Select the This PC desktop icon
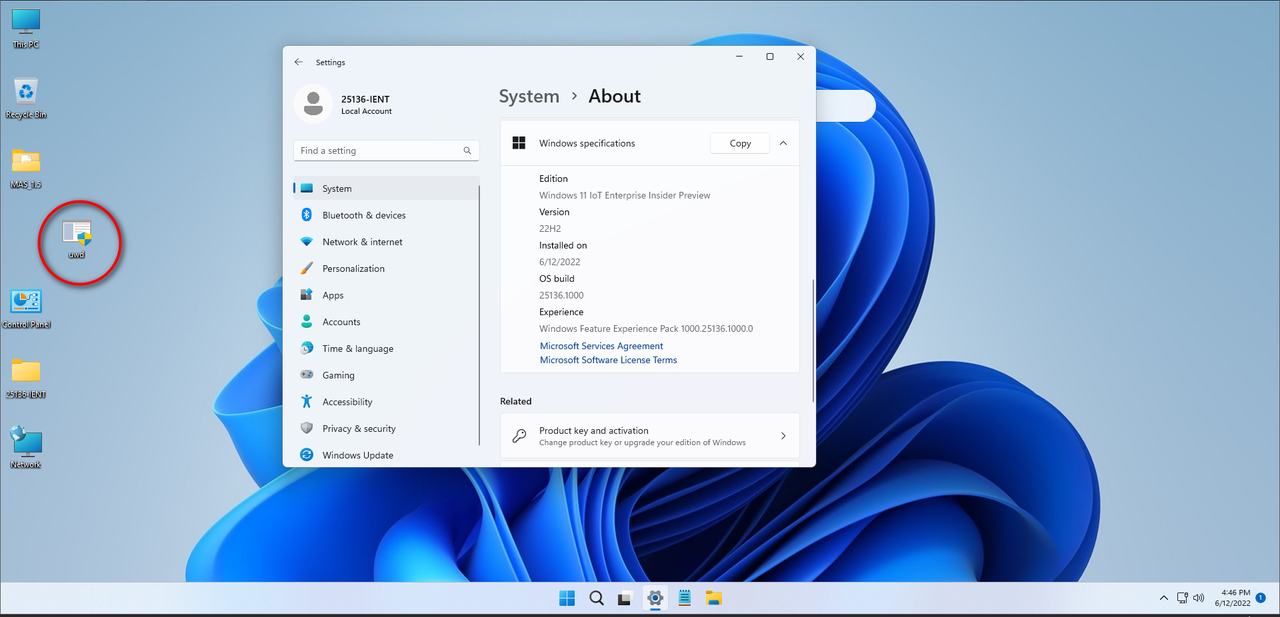The image size is (1280, 617). click(26, 28)
